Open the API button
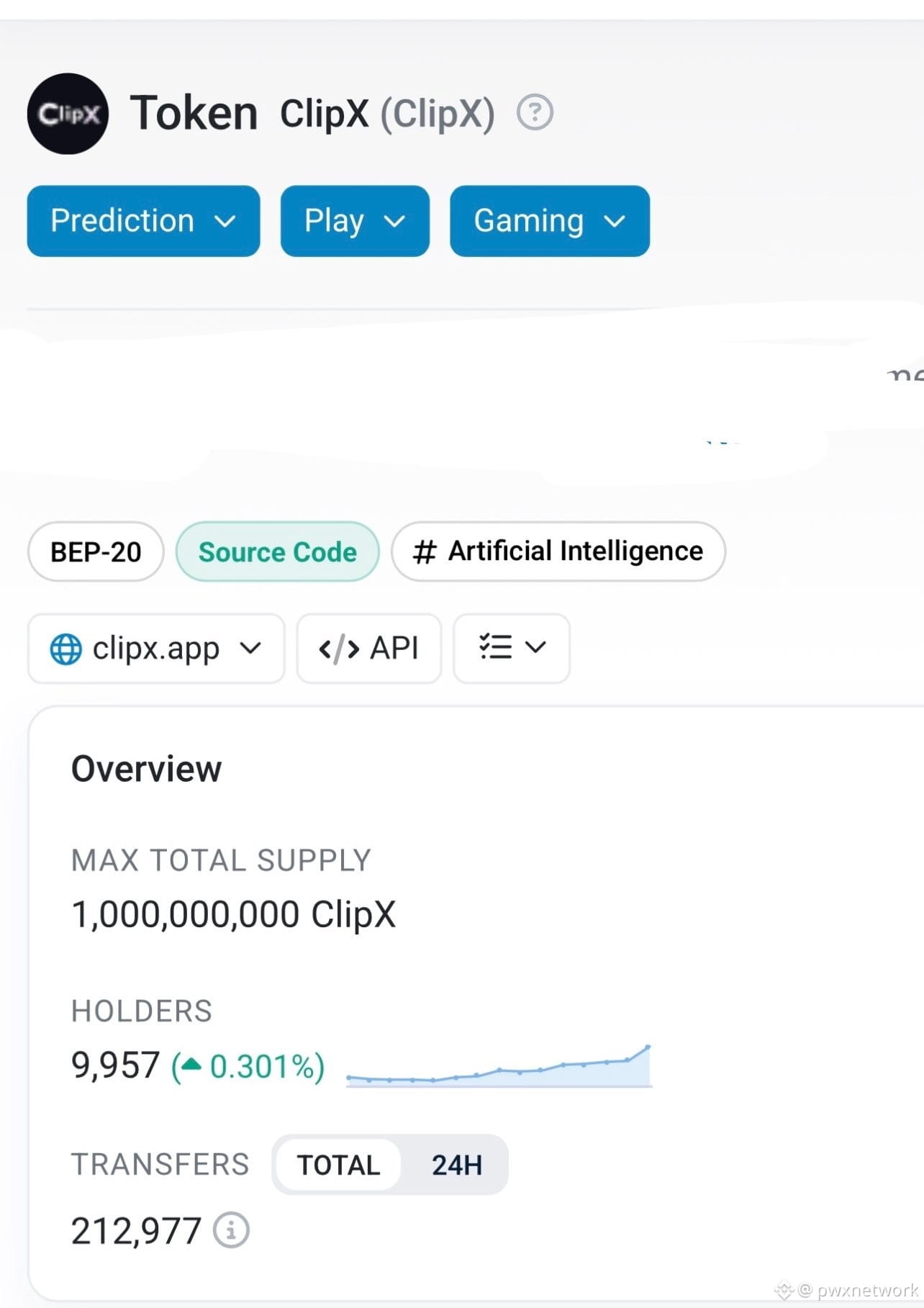The width and height of the screenshot is (924, 1308). [x=368, y=648]
